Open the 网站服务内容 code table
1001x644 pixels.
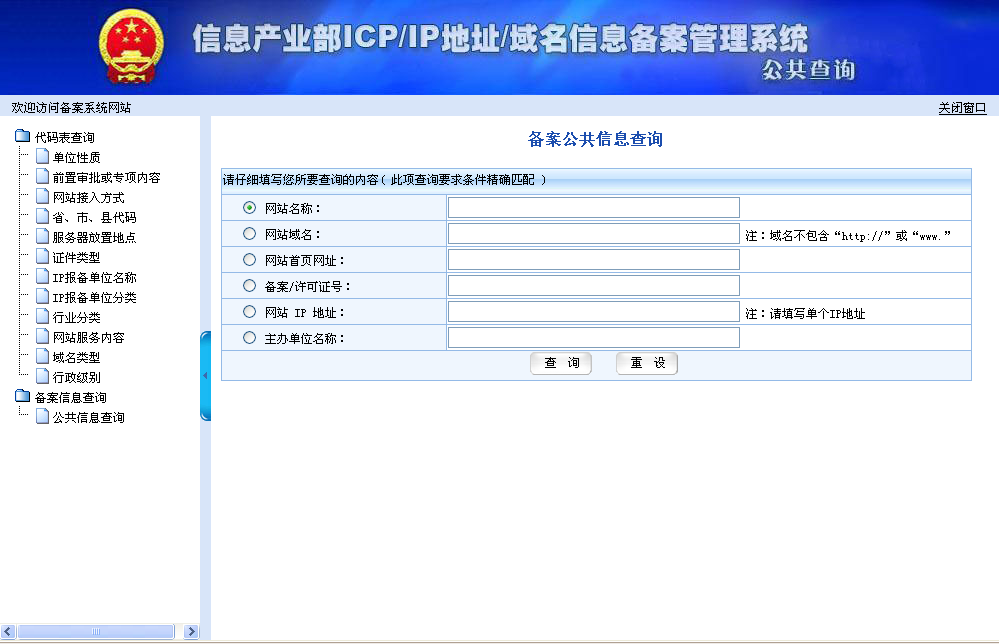pyautogui.click(x=88, y=337)
